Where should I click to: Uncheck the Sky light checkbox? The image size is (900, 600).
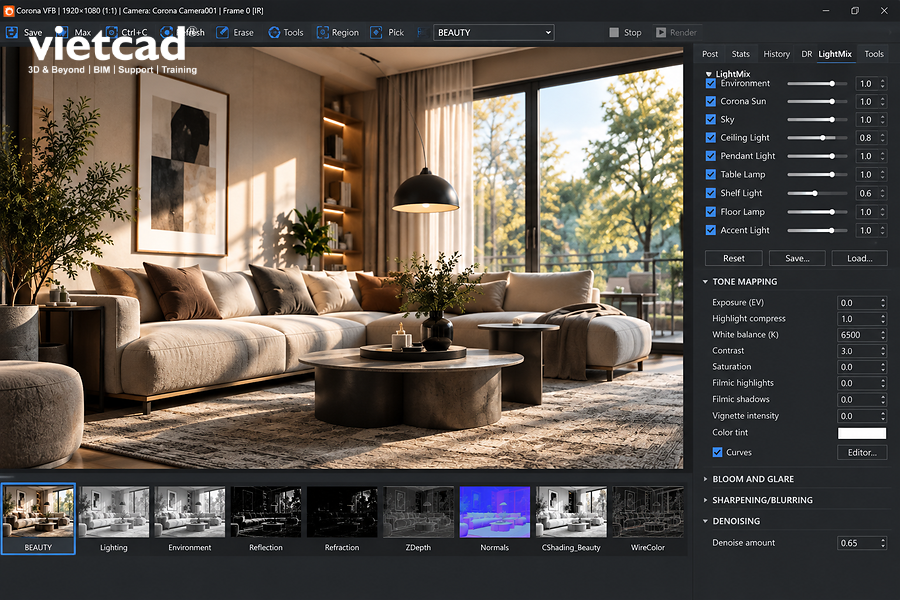click(711, 119)
